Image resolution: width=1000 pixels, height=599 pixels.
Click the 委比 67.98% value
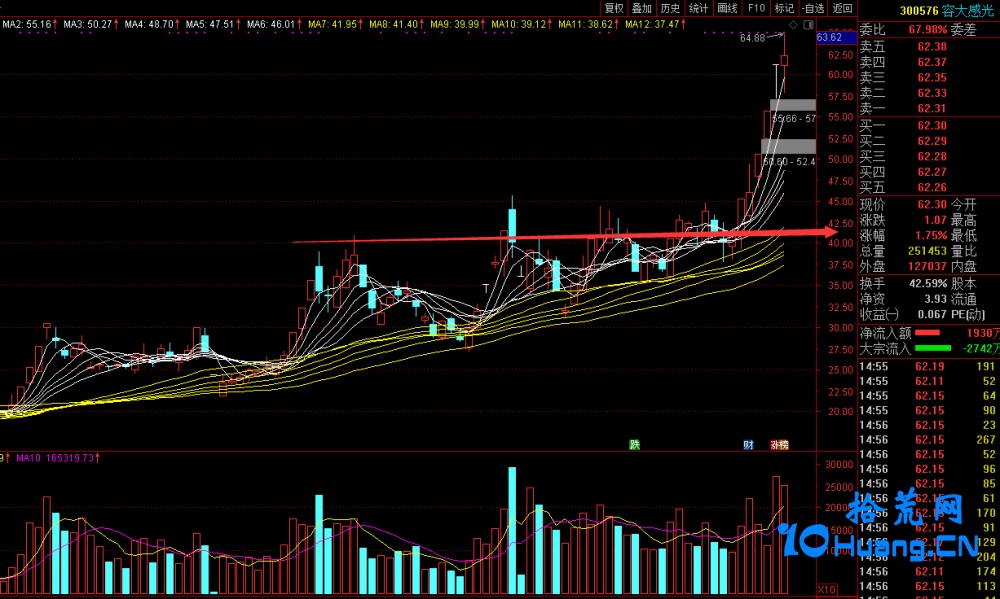pyautogui.click(x=927, y=30)
